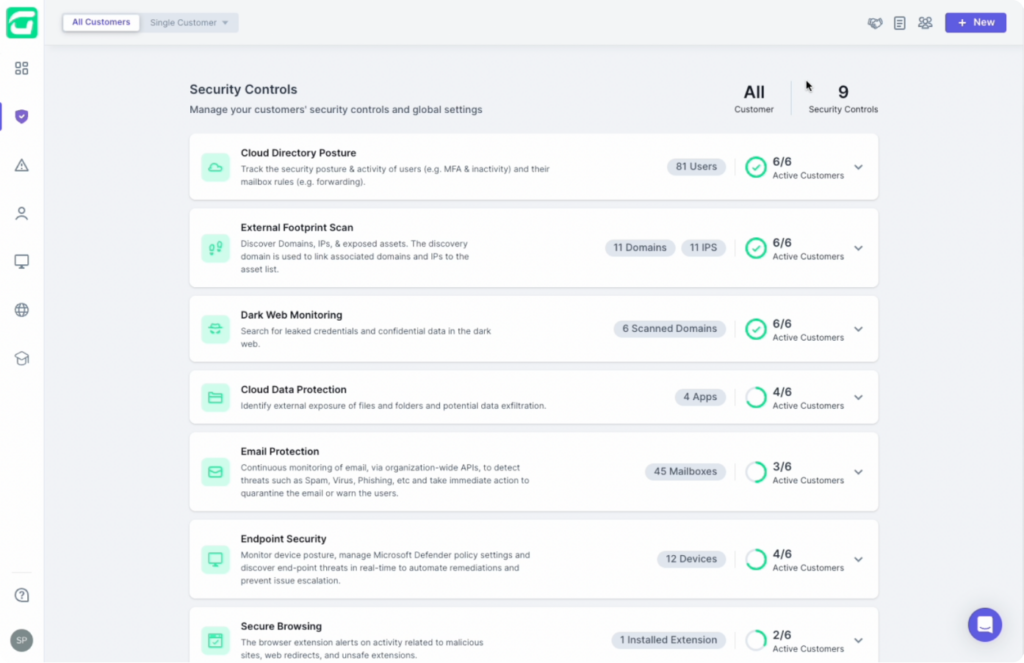Click the Secure Browsing browser icon

point(215,640)
